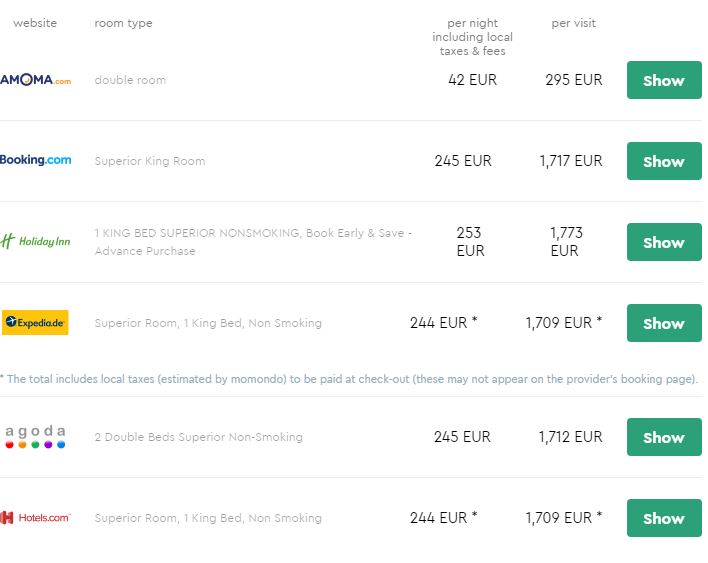
Task: Select the 'double room' room type text
Action: [x=130, y=80]
